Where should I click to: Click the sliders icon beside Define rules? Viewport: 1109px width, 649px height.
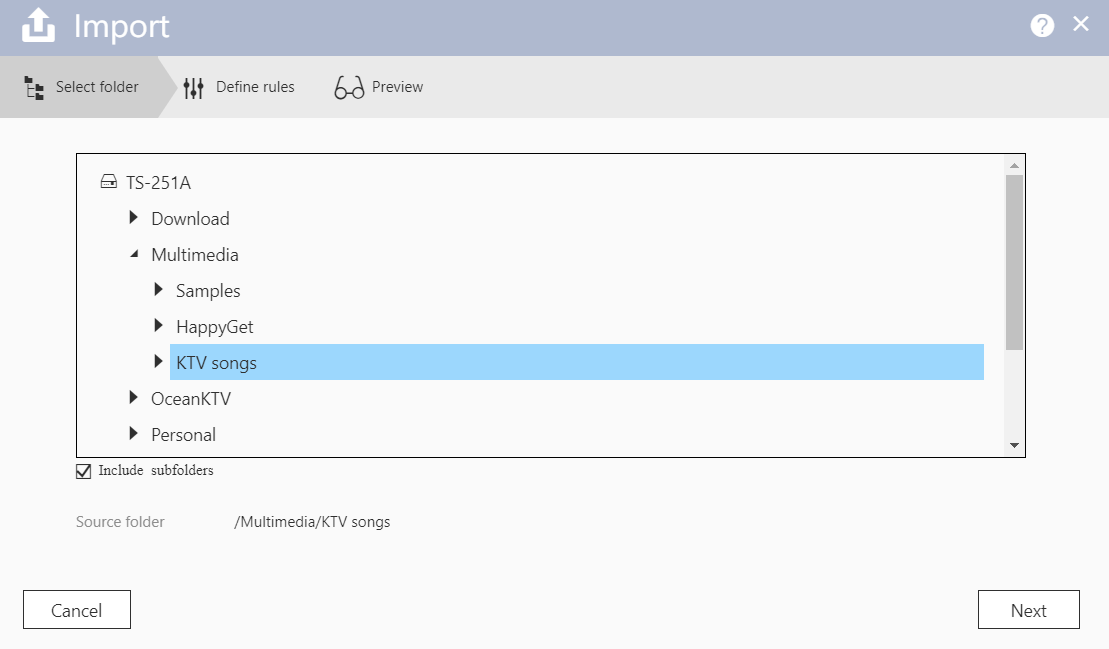coord(194,88)
